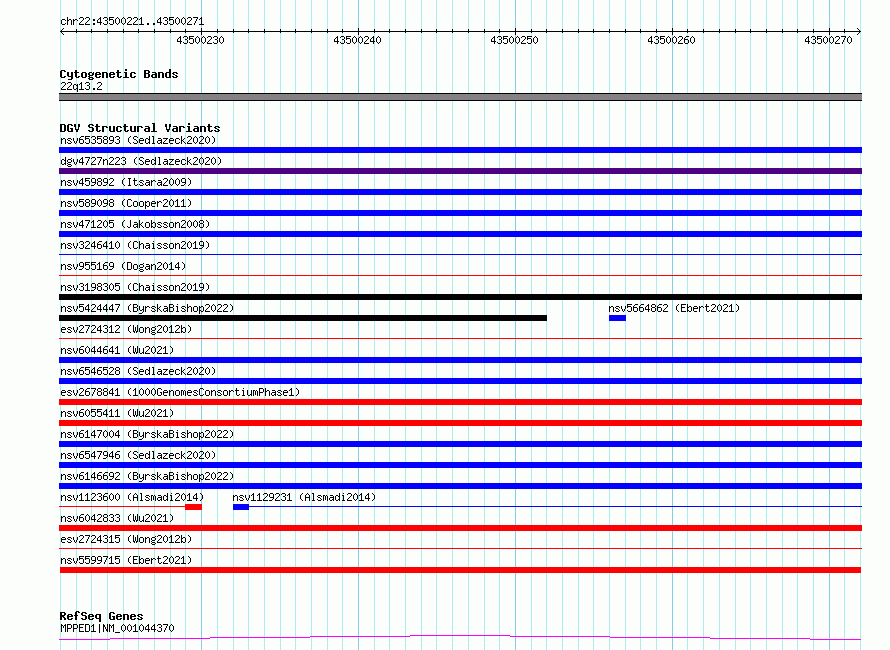This screenshot has width=890, height=650.
Task: Click the red nsv5599715 feature bar
Action: click(x=460, y=570)
